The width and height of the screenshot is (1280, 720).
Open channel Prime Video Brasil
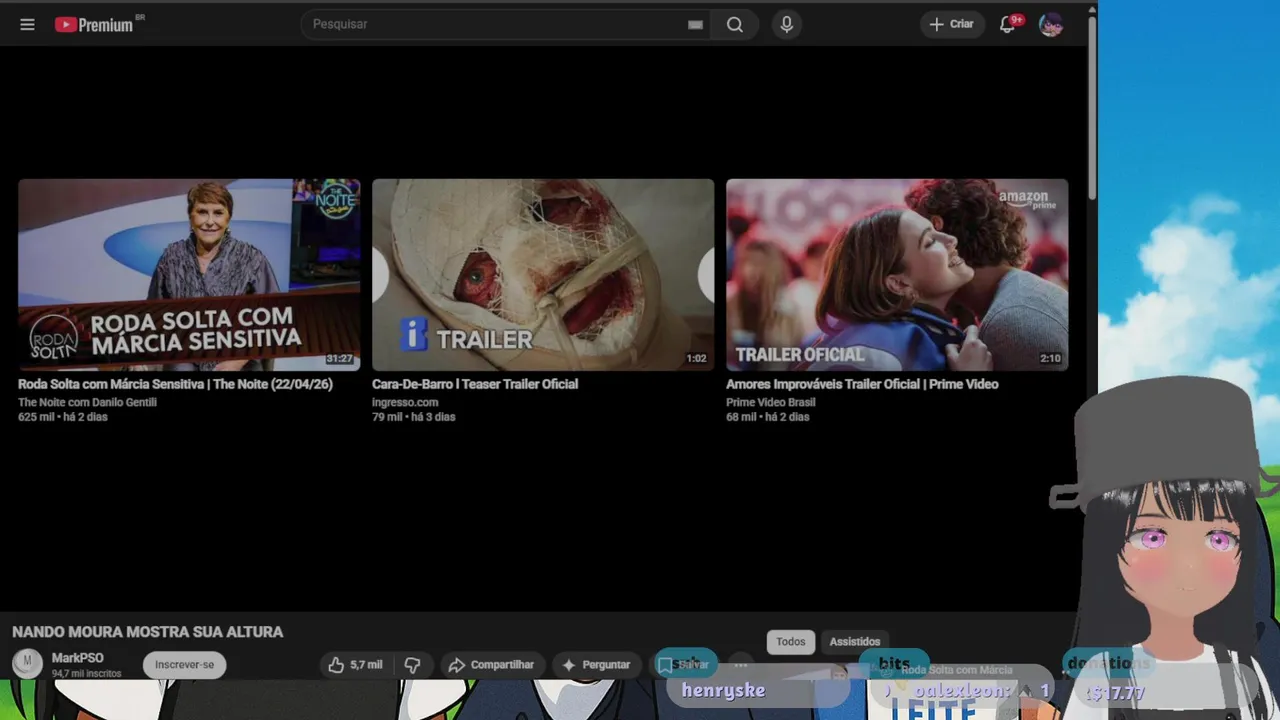coord(770,402)
